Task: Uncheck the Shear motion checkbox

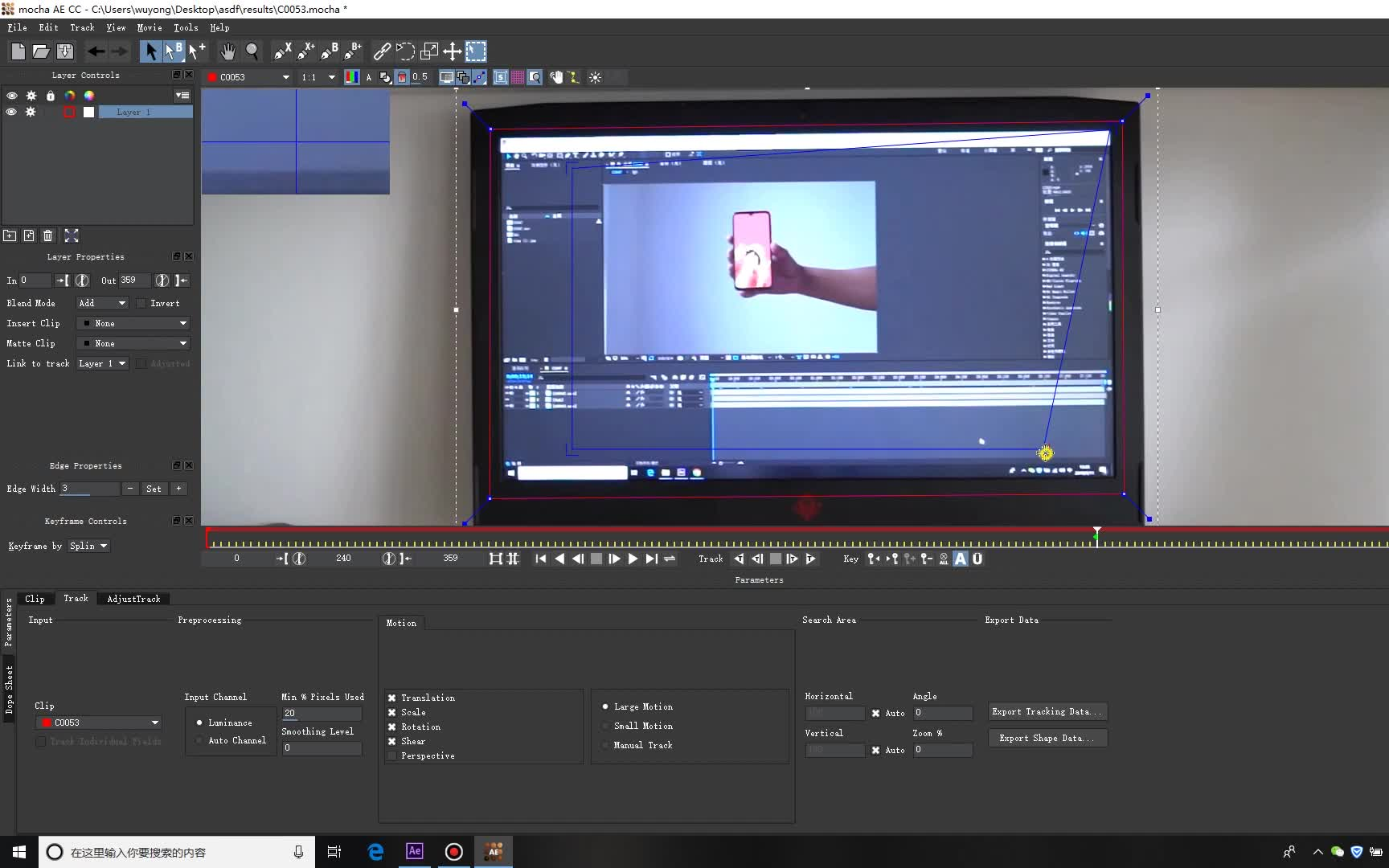Action: click(x=391, y=741)
